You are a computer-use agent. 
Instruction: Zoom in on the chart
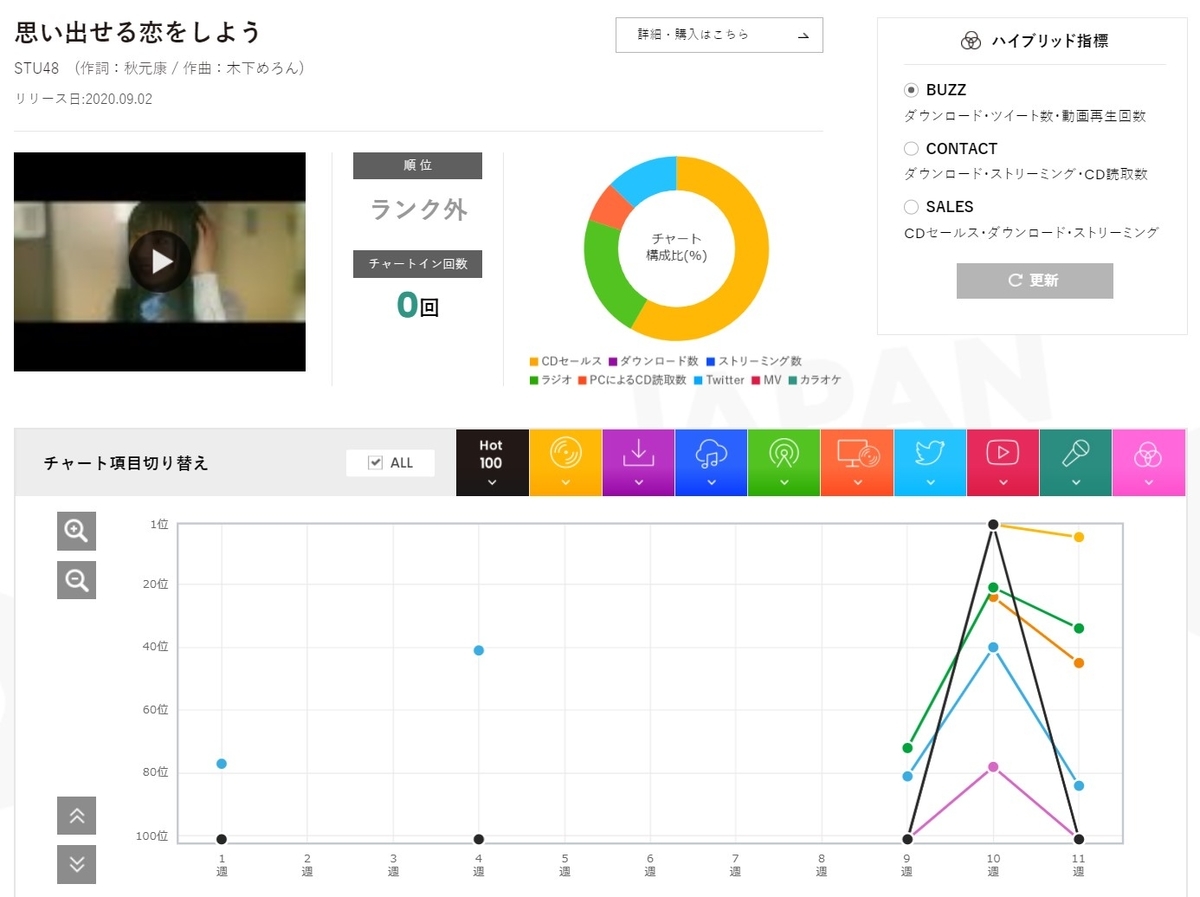click(77, 531)
